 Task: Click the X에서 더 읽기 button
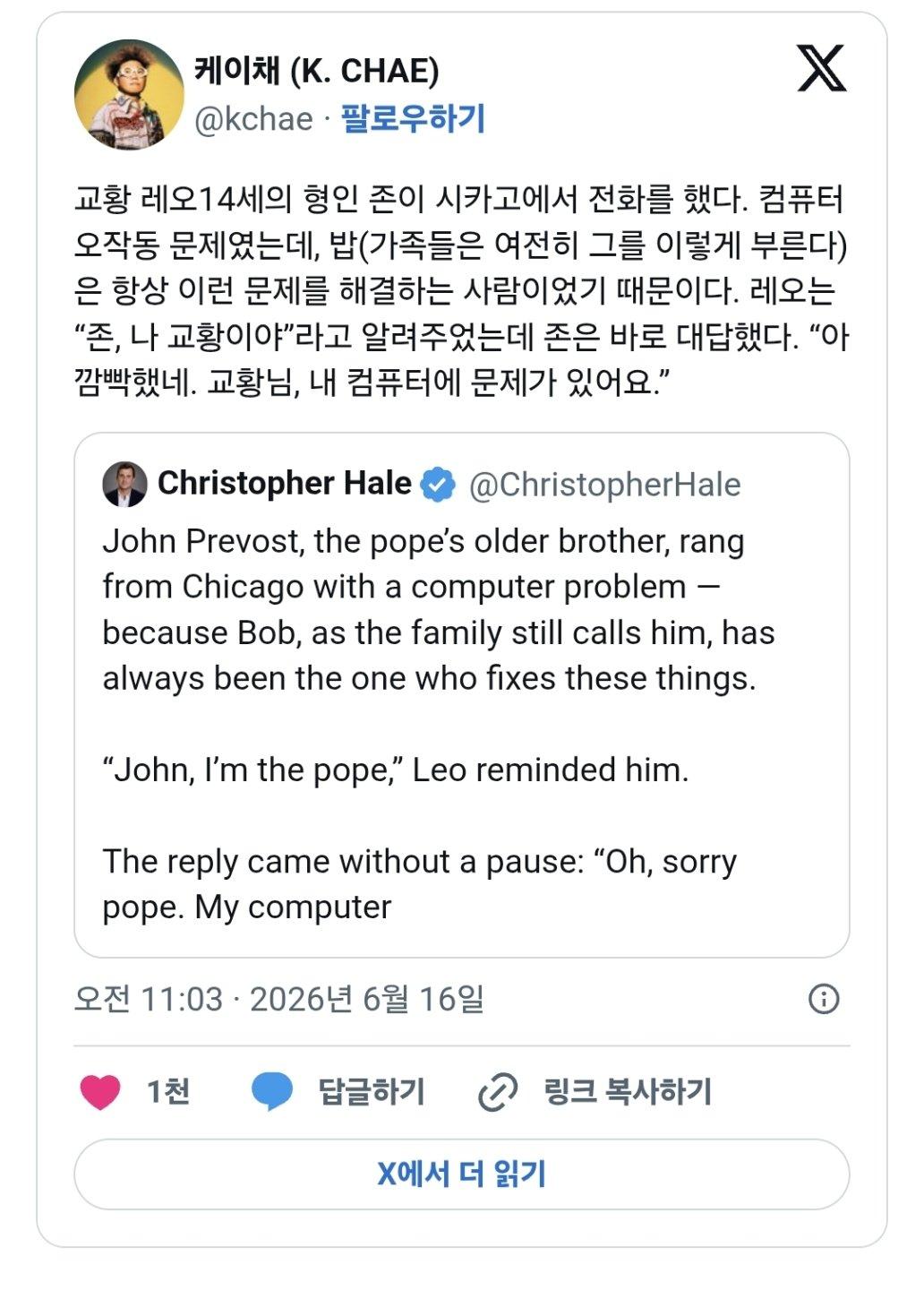(x=462, y=1174)
